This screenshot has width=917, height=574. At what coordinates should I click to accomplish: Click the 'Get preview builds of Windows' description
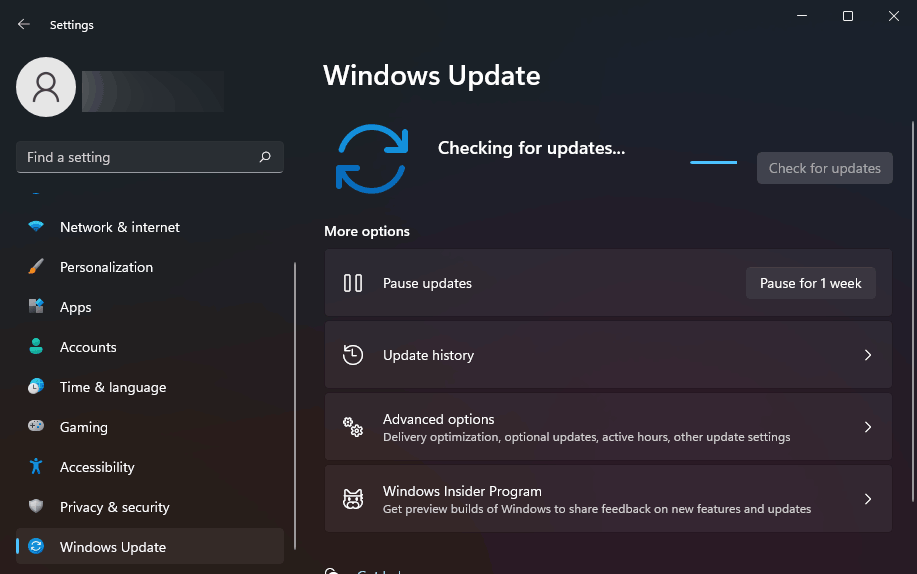pos(597,509)
